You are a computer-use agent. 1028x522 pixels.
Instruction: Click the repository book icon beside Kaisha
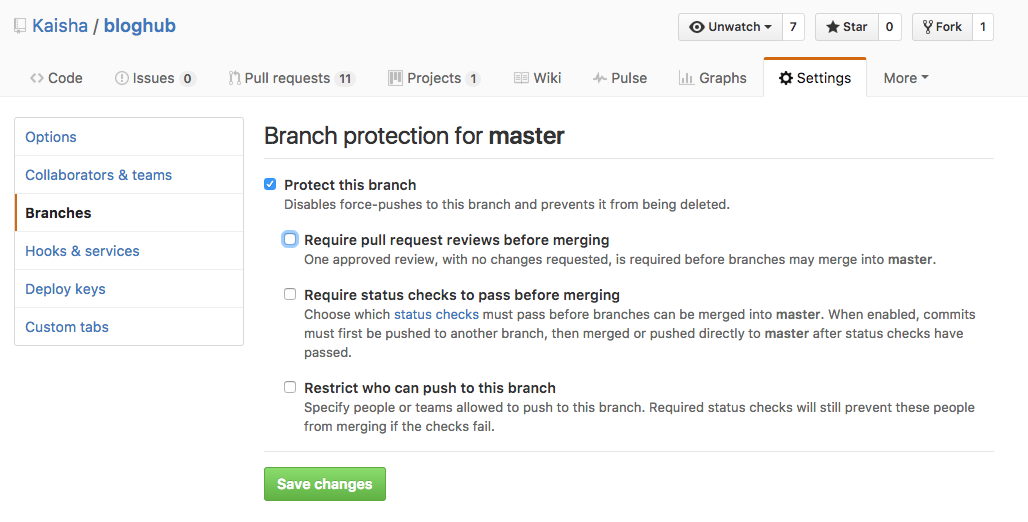click(20, 27)
